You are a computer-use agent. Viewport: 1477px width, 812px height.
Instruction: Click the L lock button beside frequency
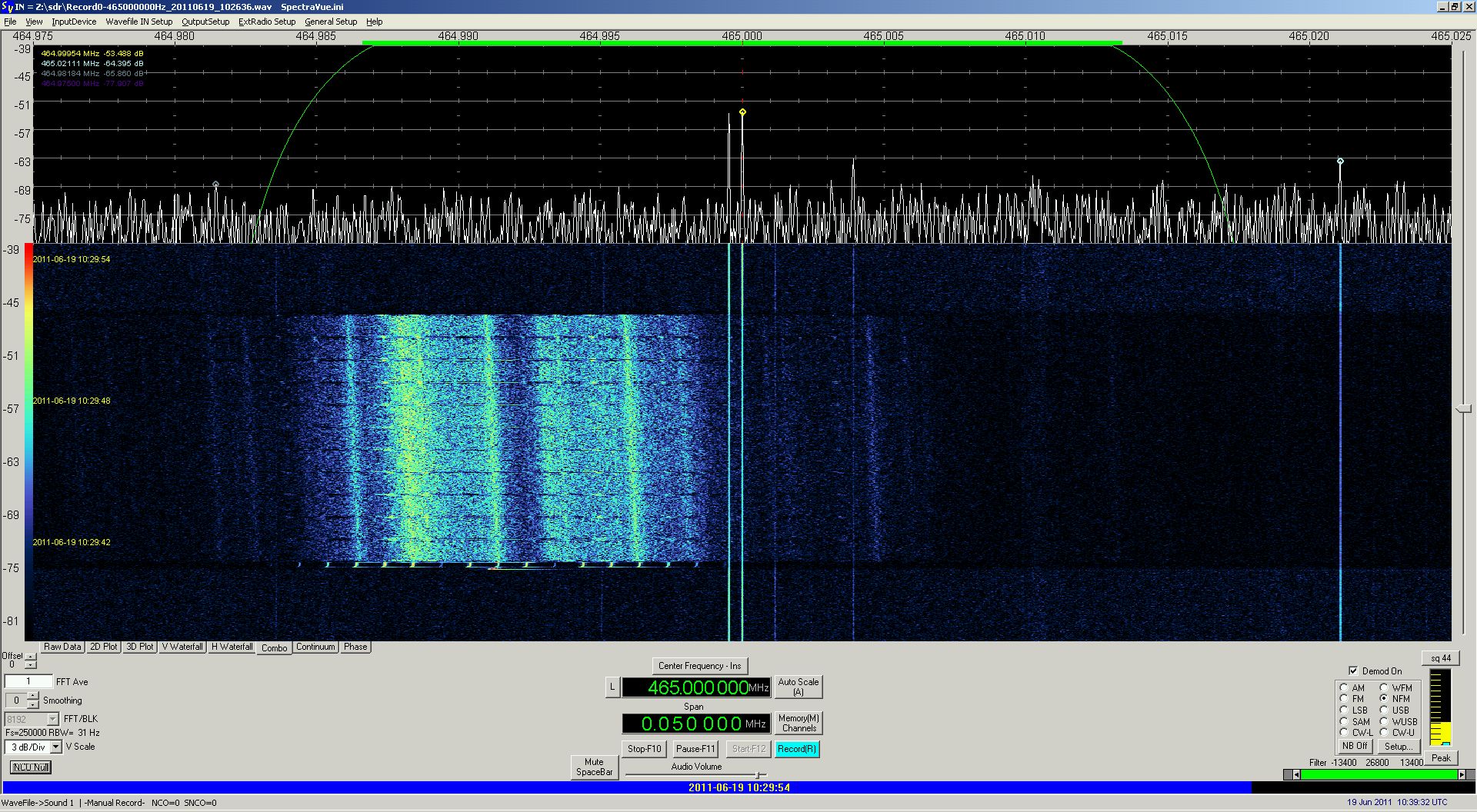tap(612, 687)
